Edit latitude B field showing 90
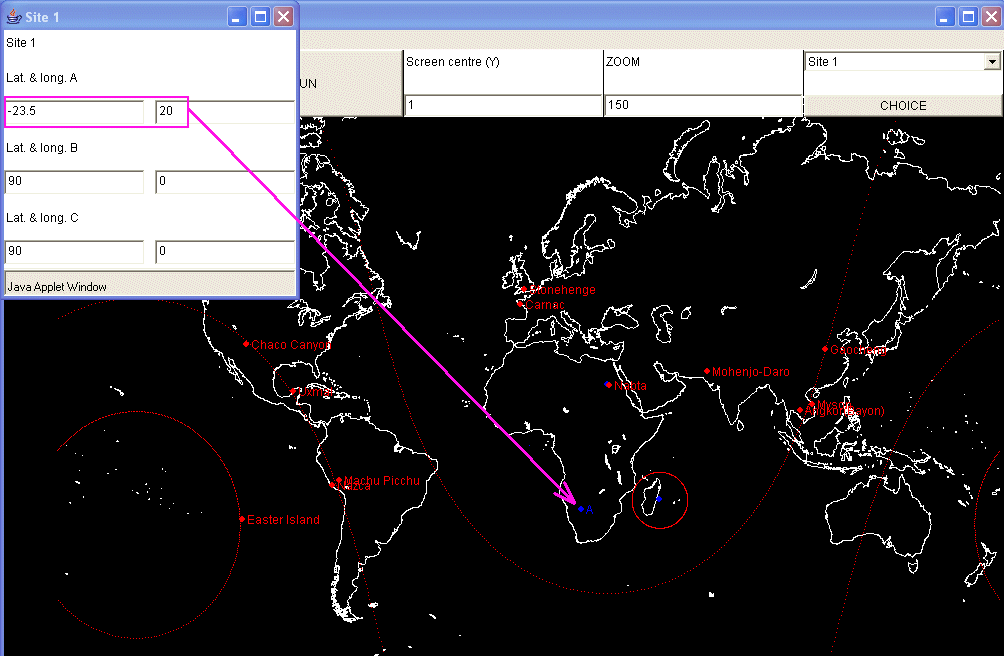The image size is (1004, 656). point(74,182)
